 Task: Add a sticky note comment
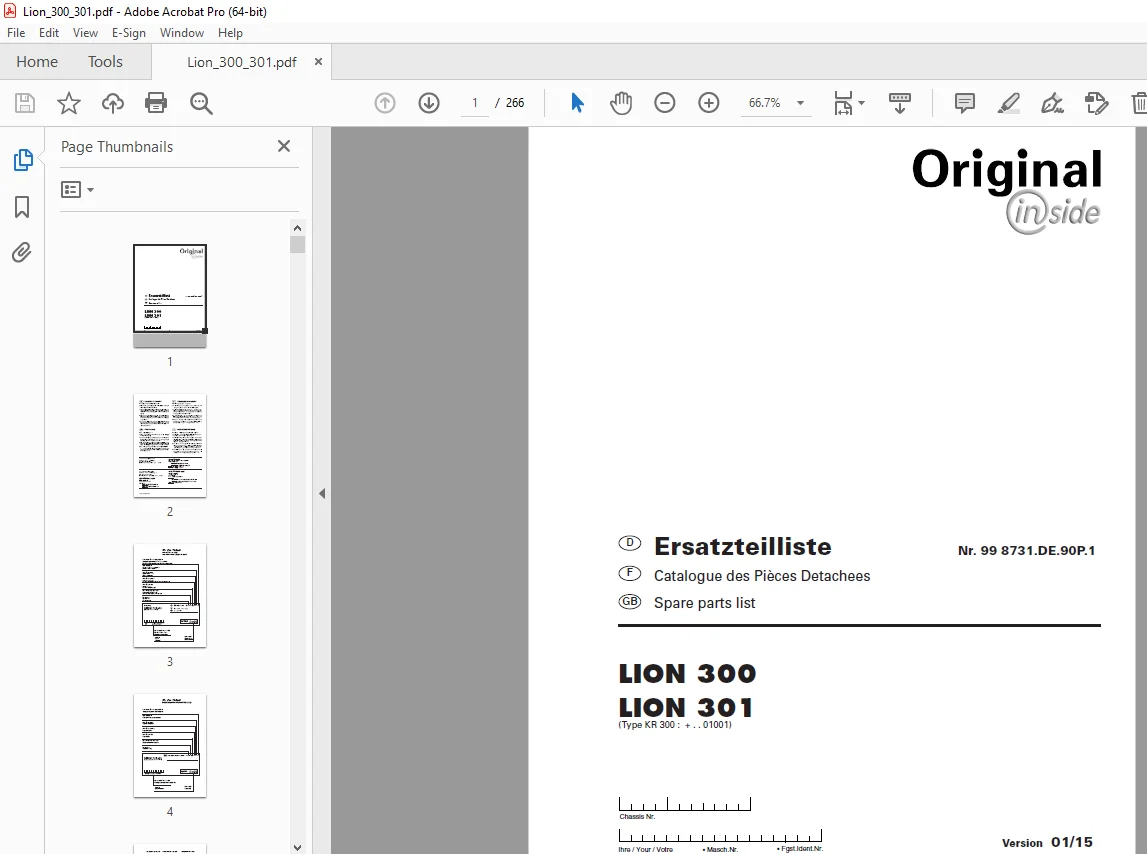[x=965, y=103]
